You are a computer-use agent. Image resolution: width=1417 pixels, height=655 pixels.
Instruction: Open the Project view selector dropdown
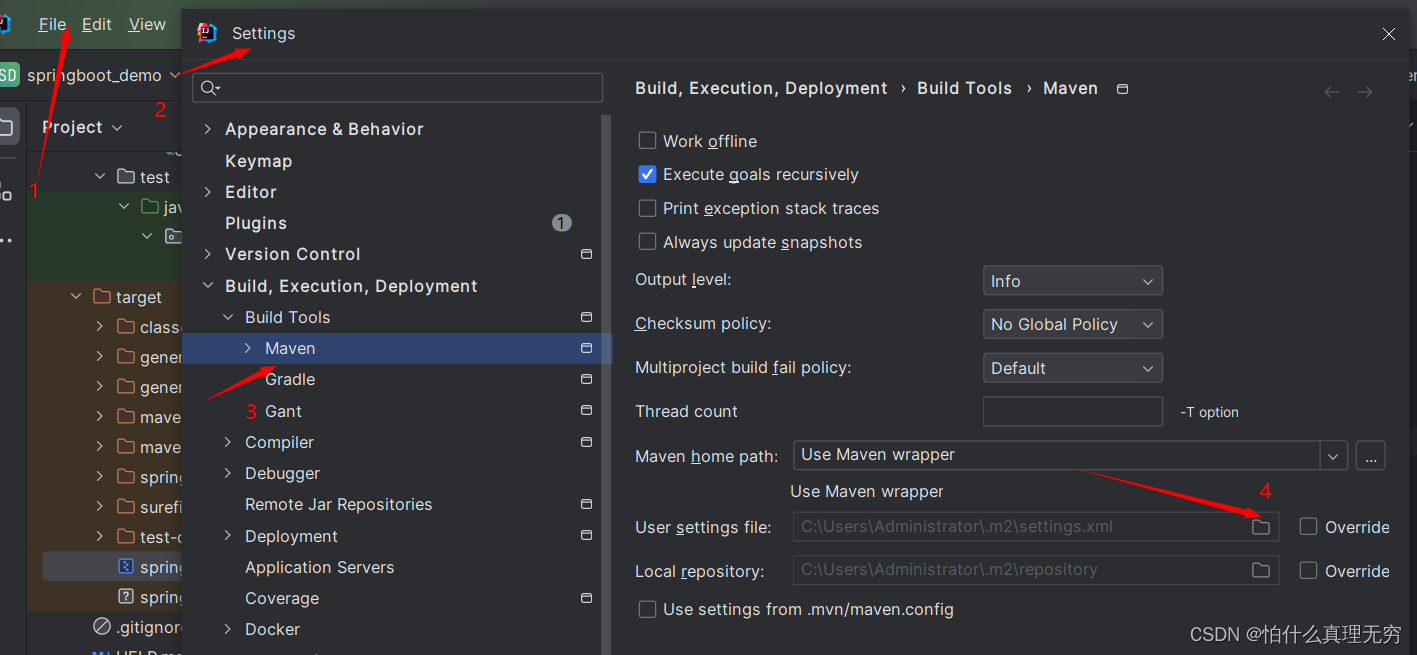pos(82,127)
